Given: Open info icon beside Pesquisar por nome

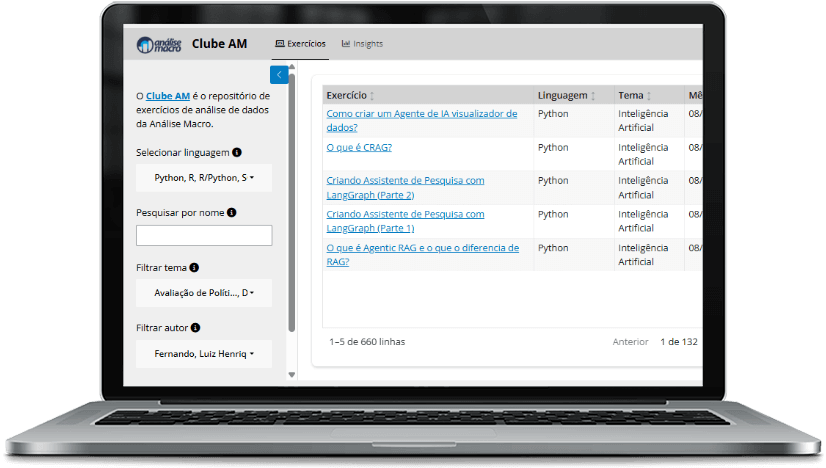Looking at the screenshot, I should [x=232, y=212].
